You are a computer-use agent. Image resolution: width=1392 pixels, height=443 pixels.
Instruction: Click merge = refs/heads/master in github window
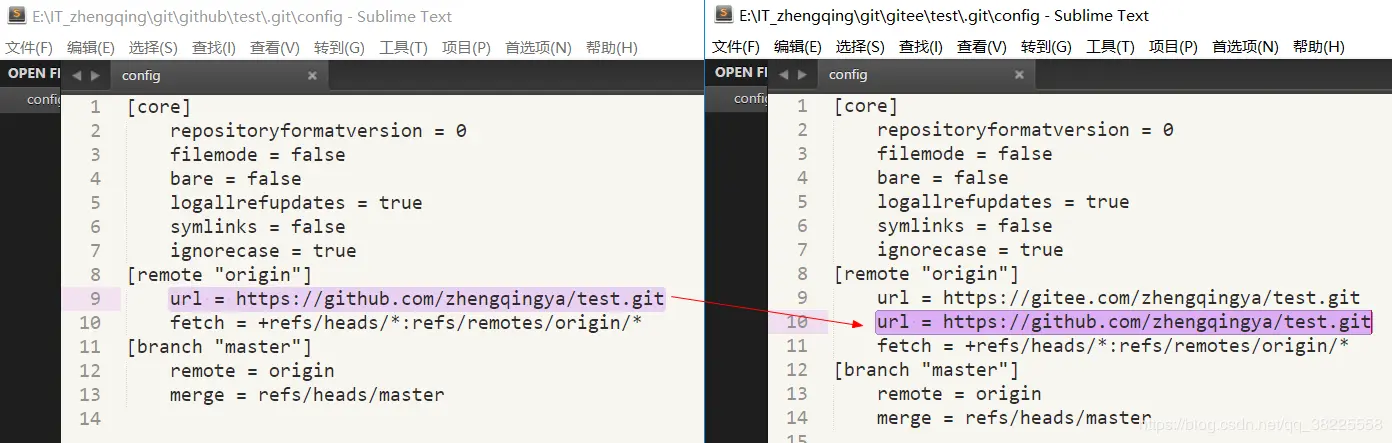307,395
